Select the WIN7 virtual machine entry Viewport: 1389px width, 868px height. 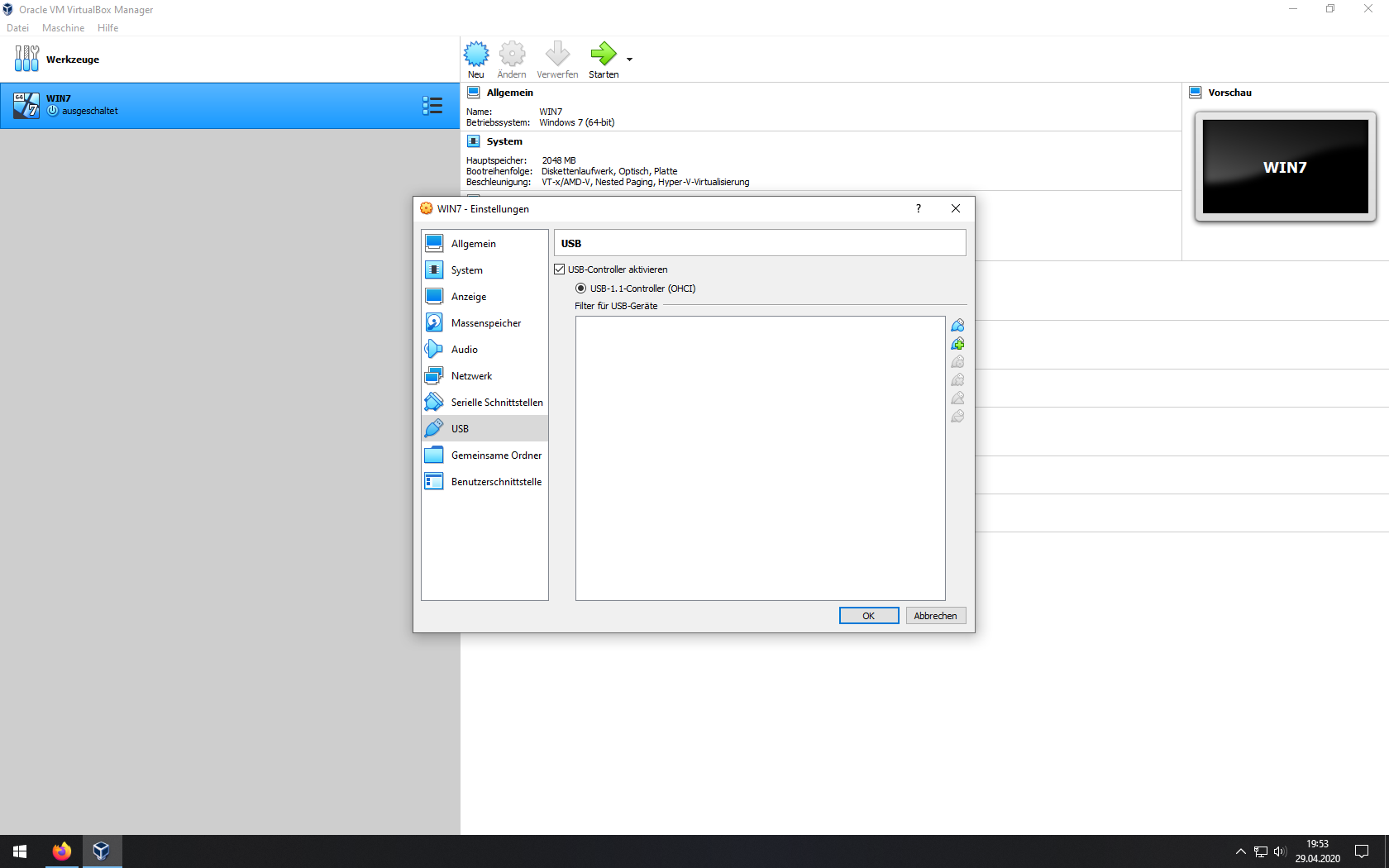230,105
